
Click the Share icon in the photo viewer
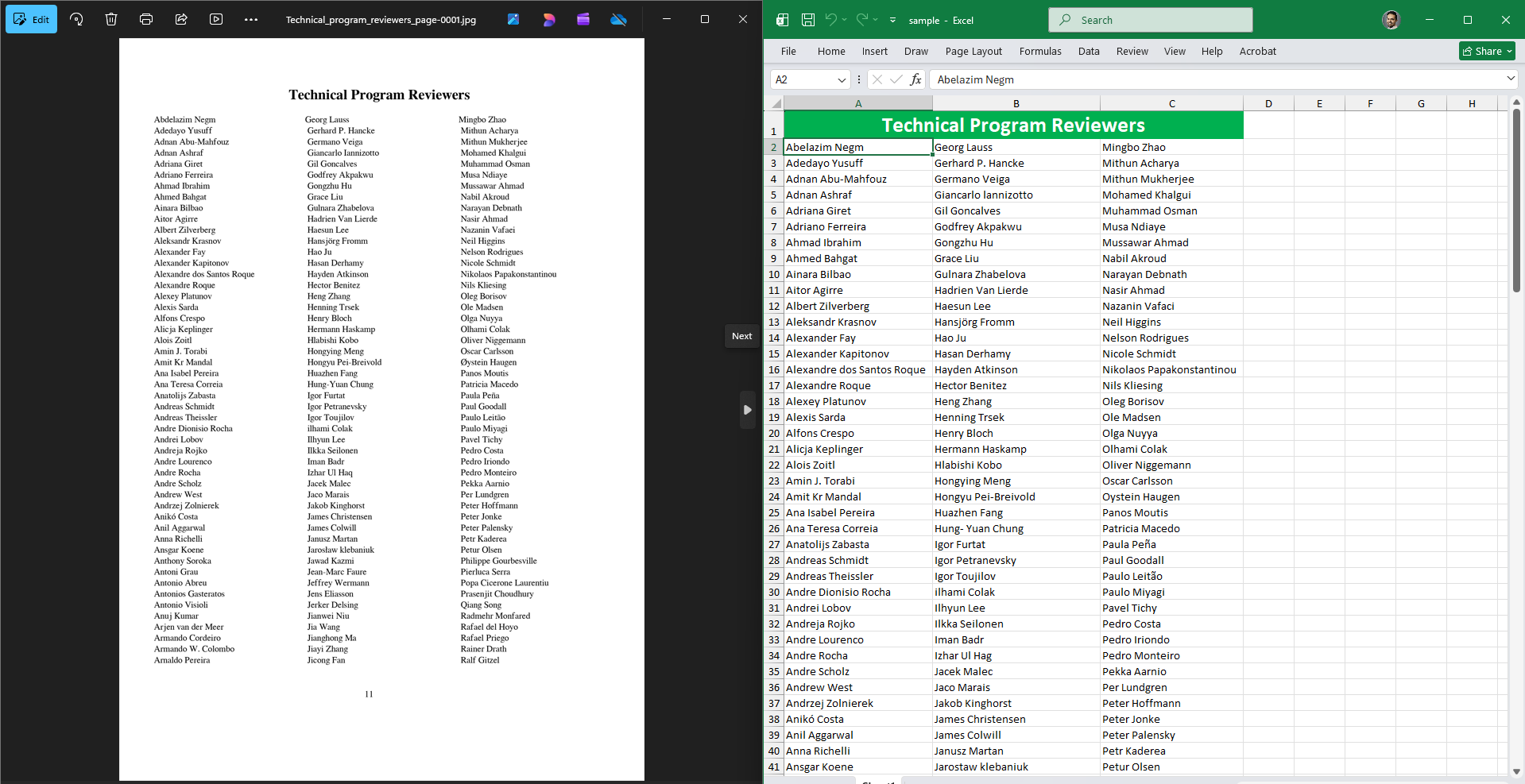click(x=181, y=20)
